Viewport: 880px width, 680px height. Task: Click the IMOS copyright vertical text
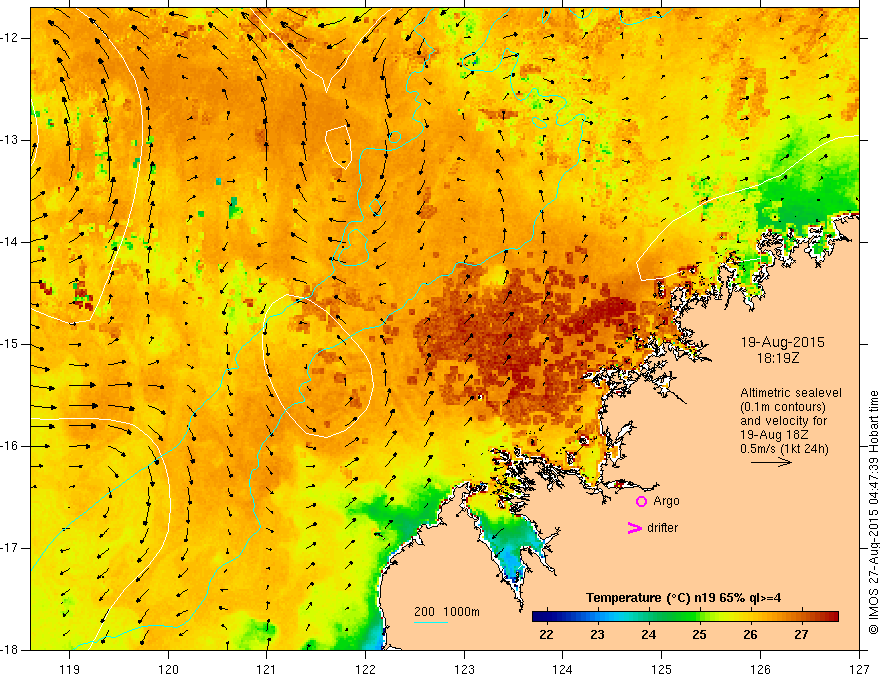[873, 513]
